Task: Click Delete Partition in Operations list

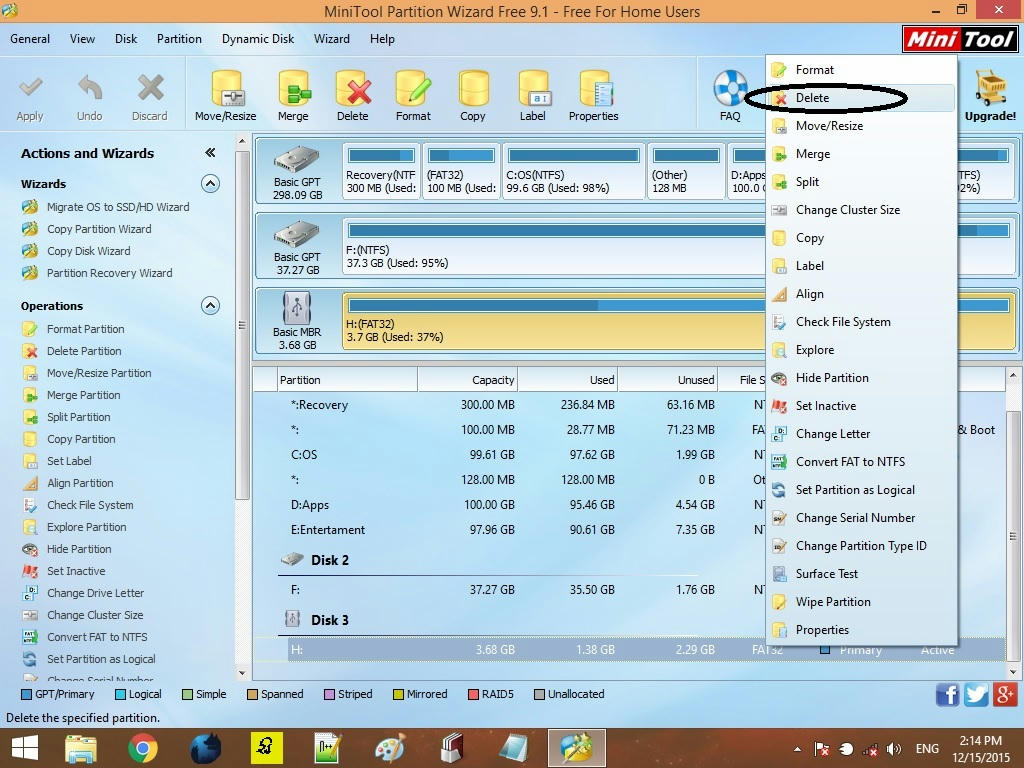Action: (84, 351)
